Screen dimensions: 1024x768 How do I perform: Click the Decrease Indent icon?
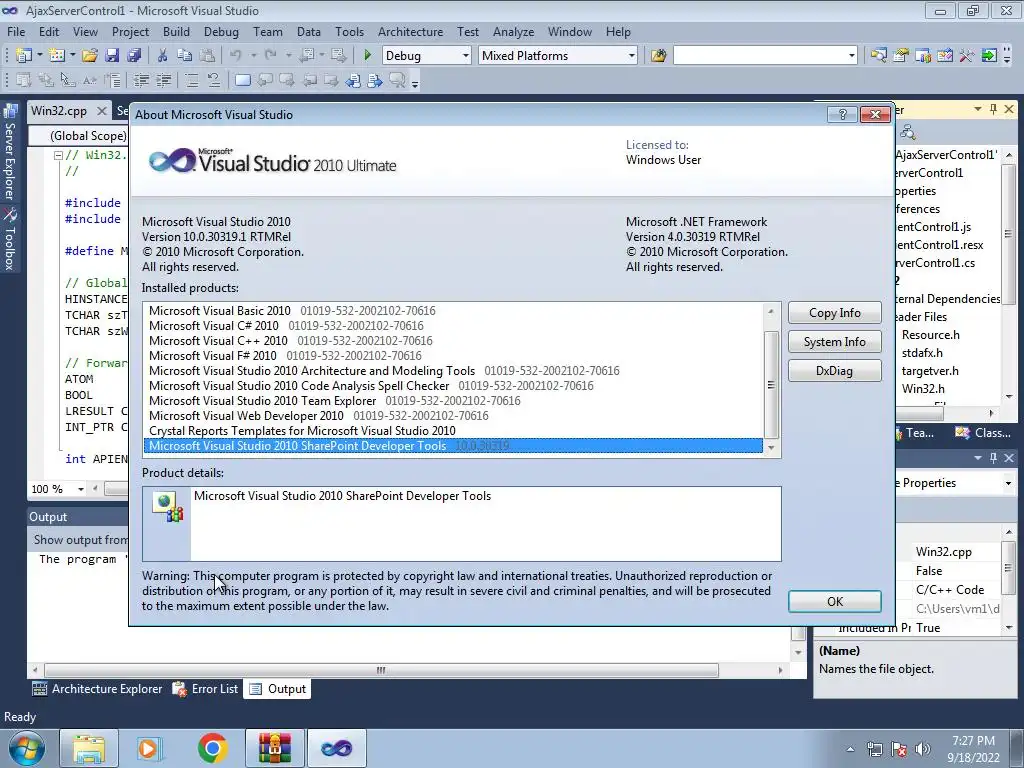pos(141,80)
